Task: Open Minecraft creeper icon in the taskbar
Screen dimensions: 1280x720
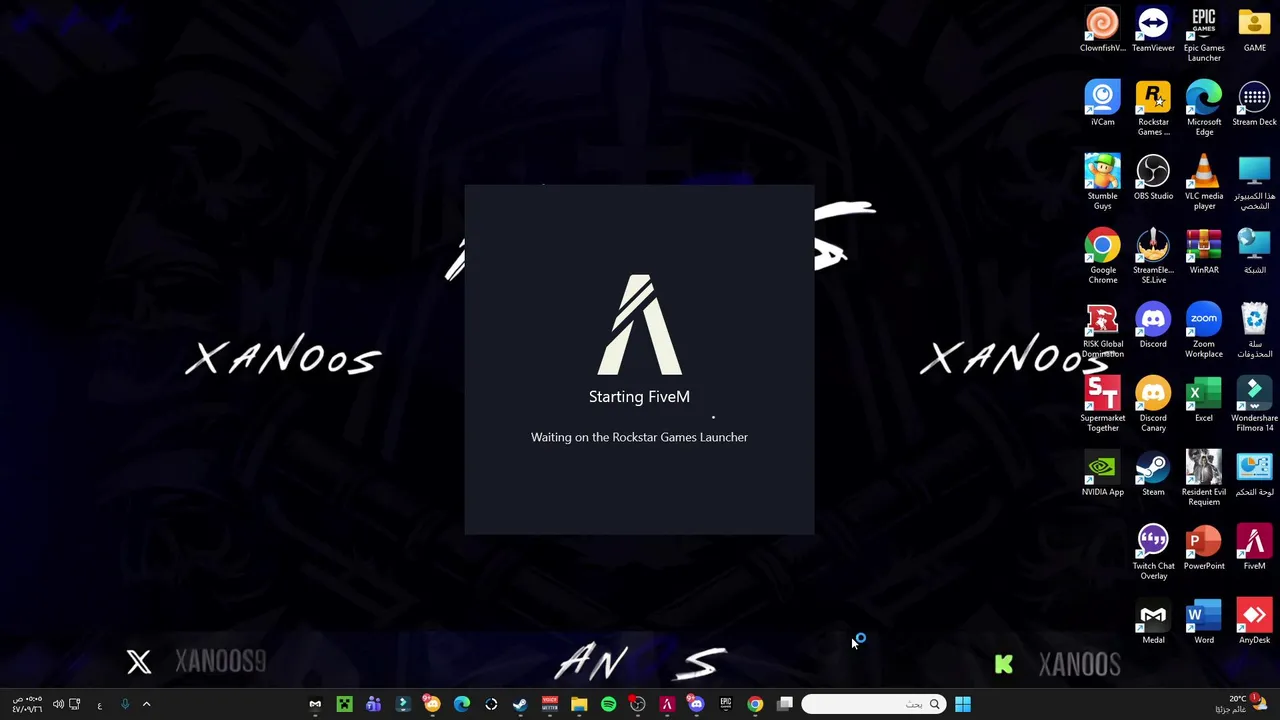Action: [x=344, y=704]
